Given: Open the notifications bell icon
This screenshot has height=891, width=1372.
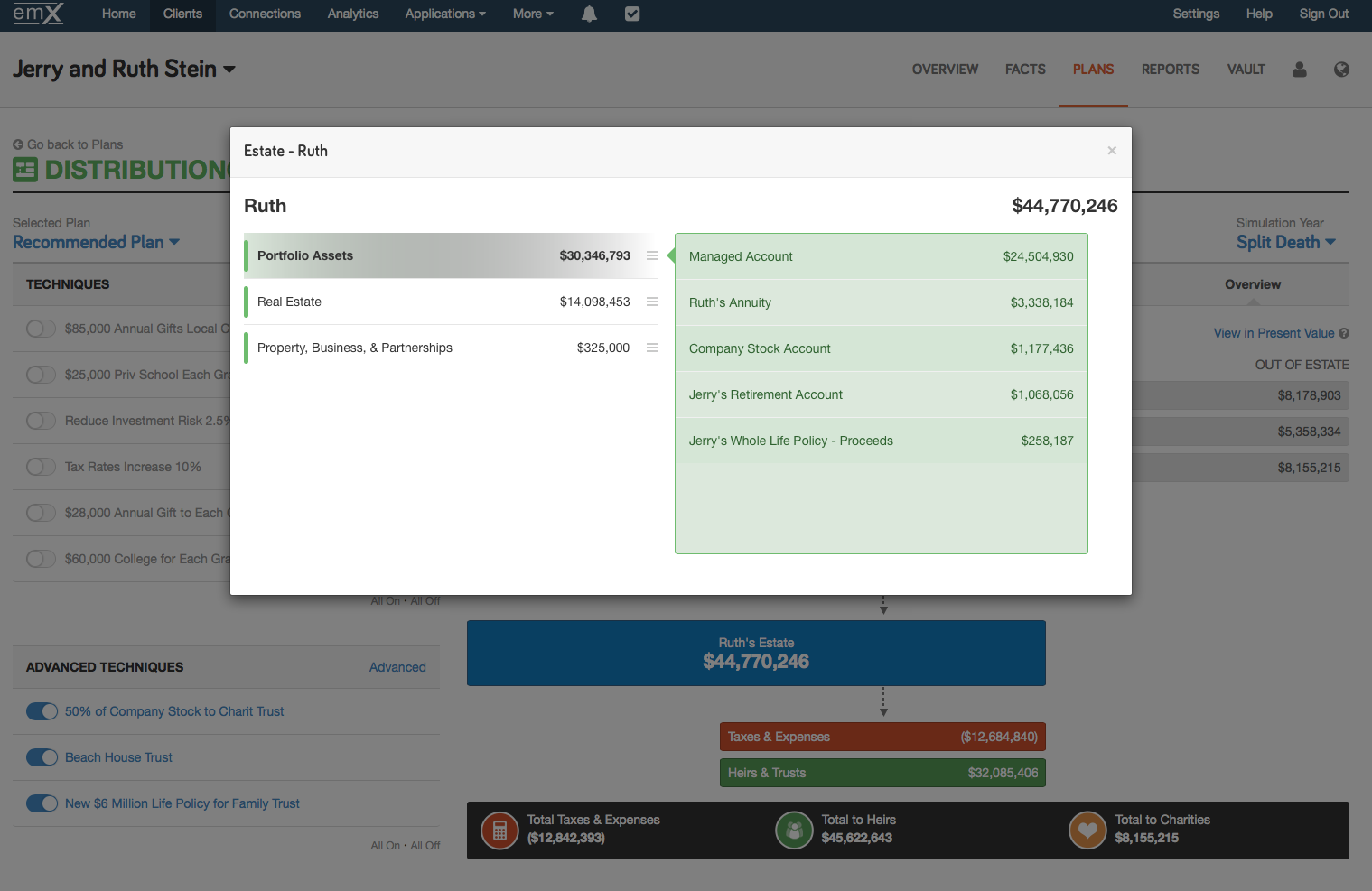Looking at the screenshot, I should 589,14.
